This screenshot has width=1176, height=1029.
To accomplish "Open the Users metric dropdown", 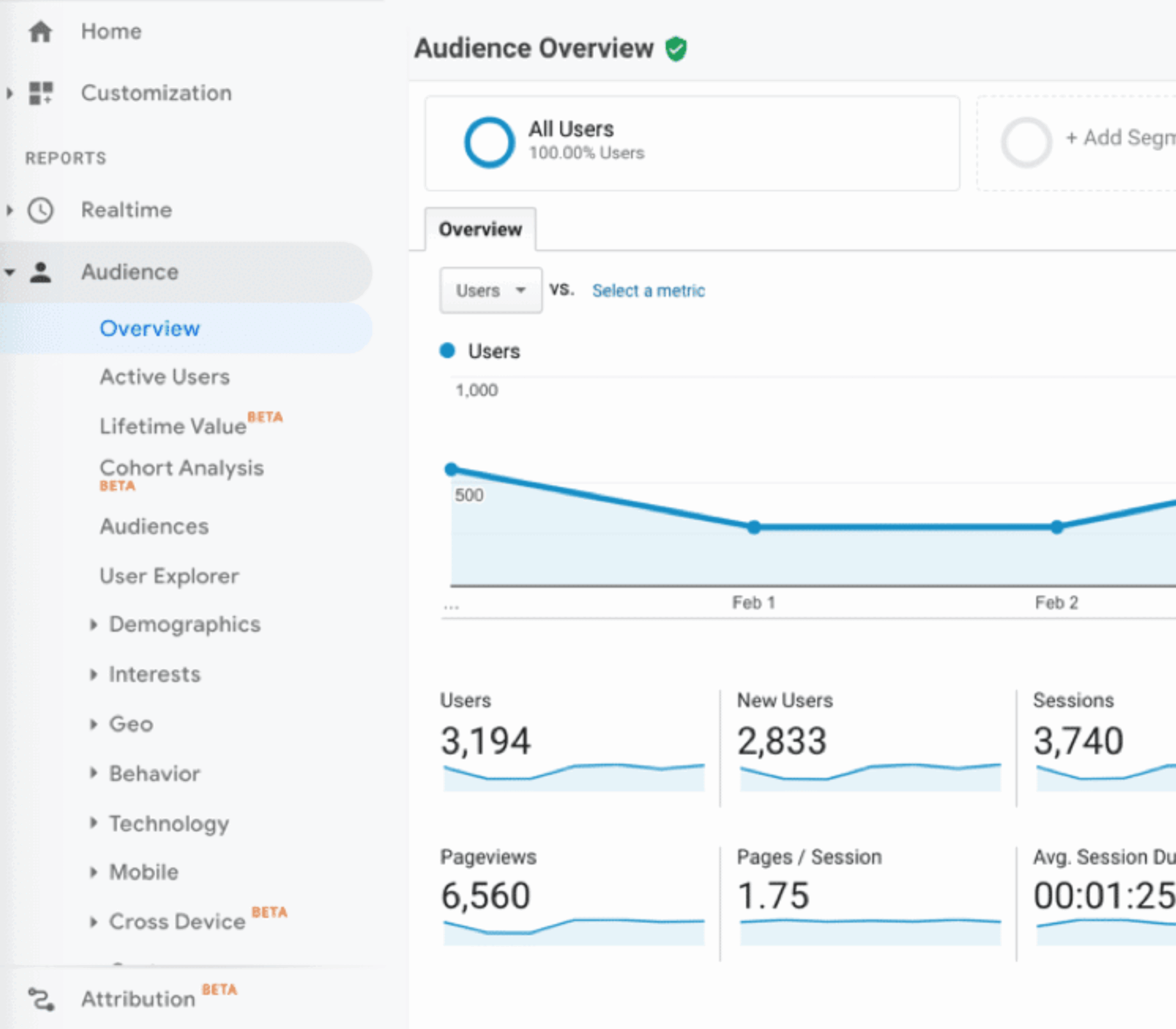I will click(491, 290).
